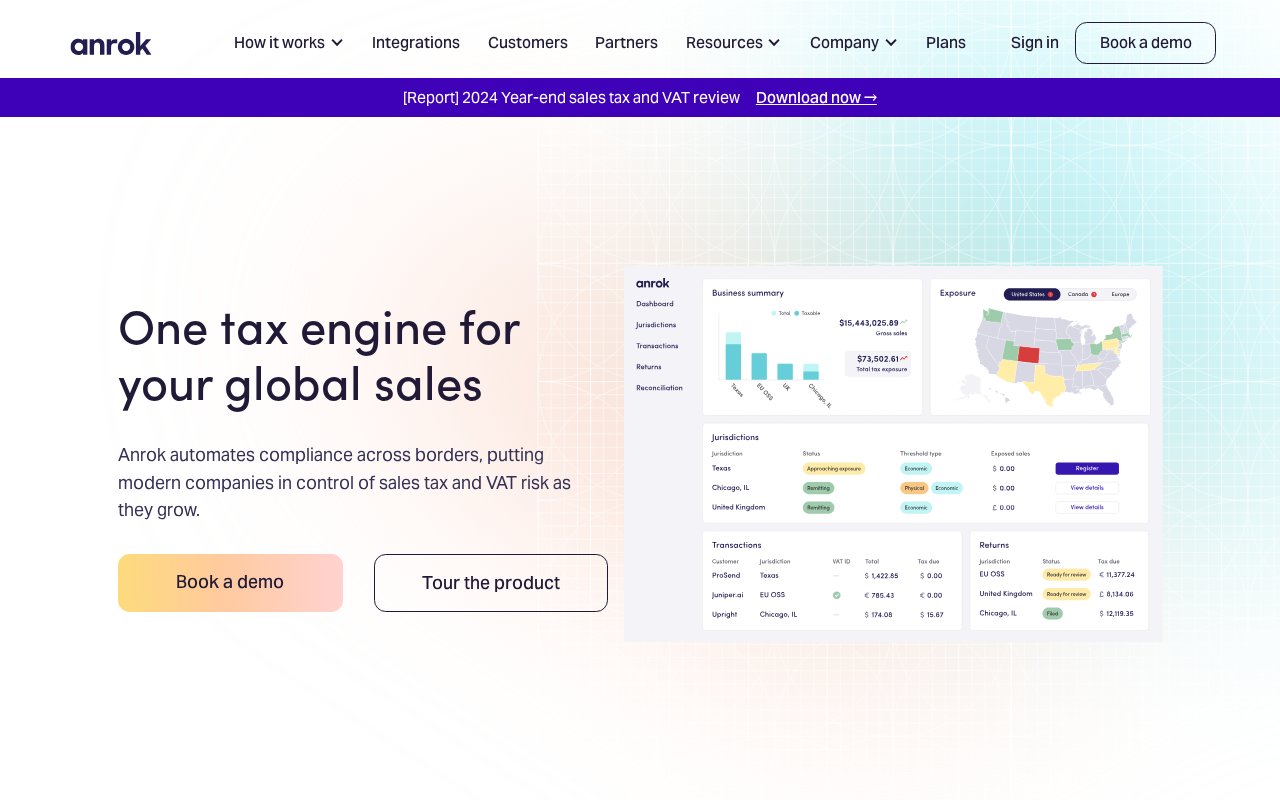Click the Sign in link
Image resolution: width=1280 pixels, height=800 pixels.
pyautogui.click(x=1035, y=43)
